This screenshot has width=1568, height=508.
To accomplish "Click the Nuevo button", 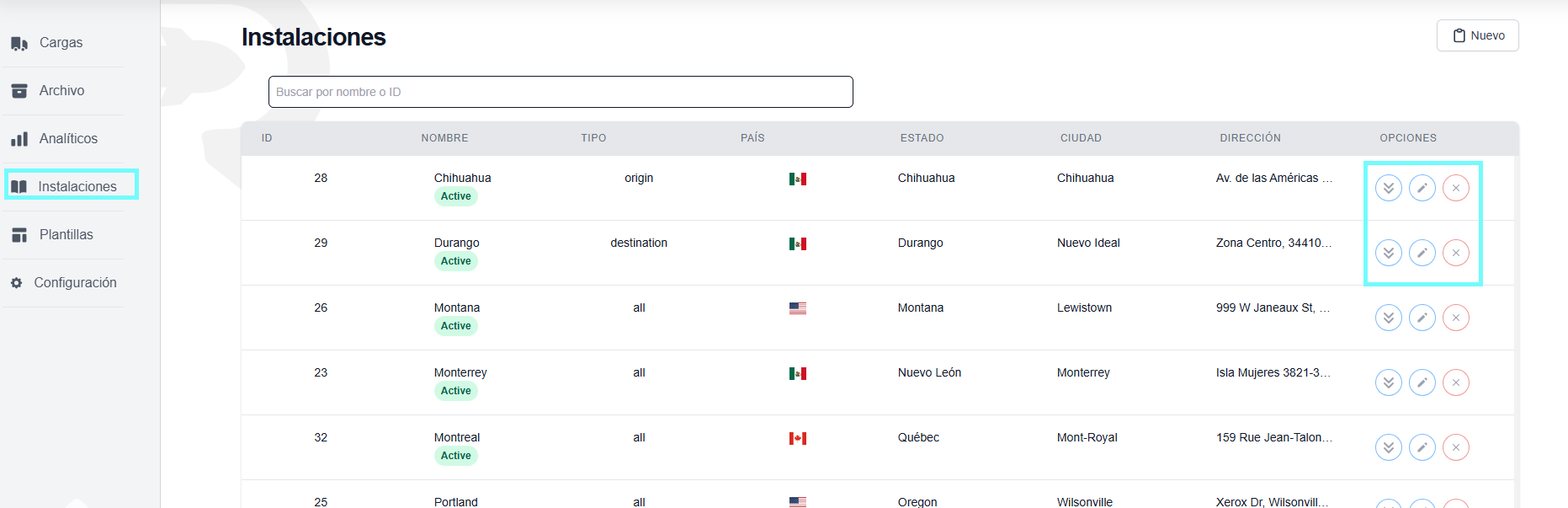I will (x=1477, y=35).
